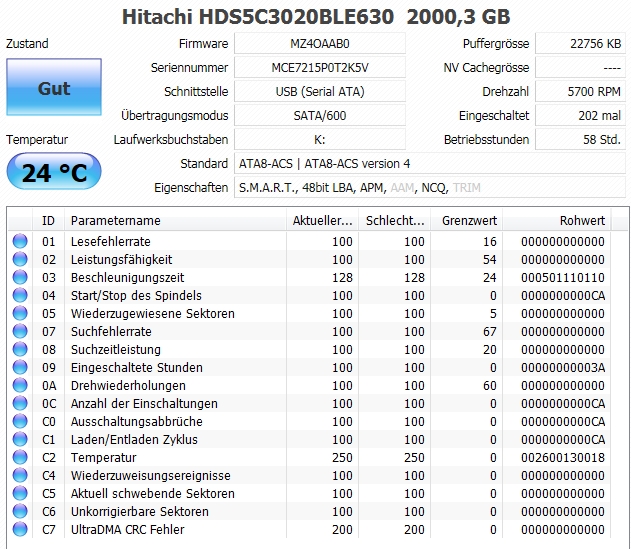Click the Drehzahl value 5700 RPM
The image size is (631, 549).
[x=580, y=92]
